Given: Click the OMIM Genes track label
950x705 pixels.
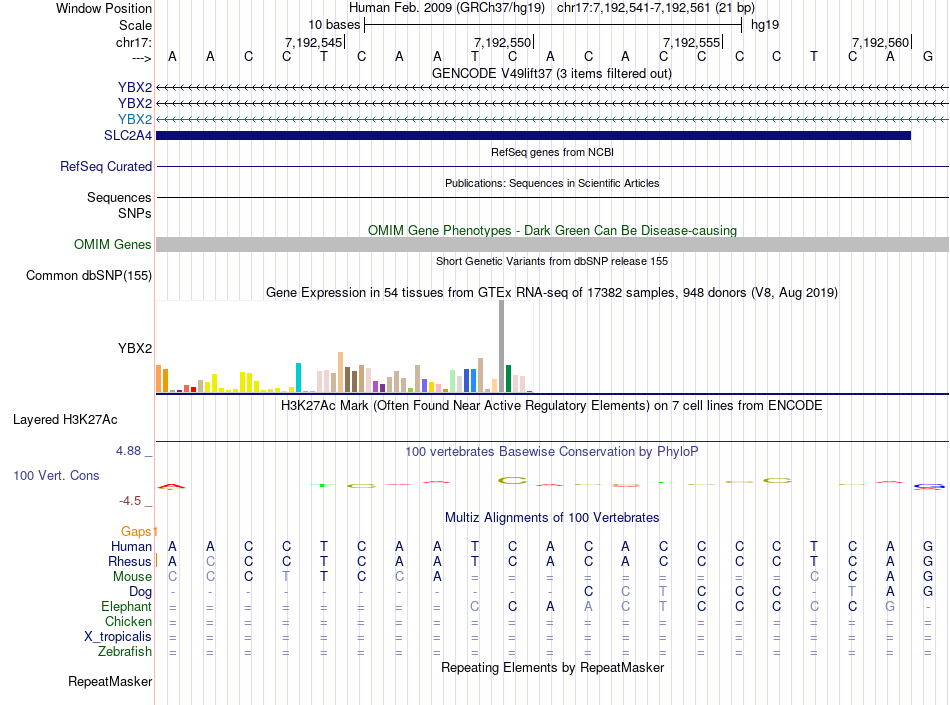Looking at the screenshot, I should (x=113, y=244).
